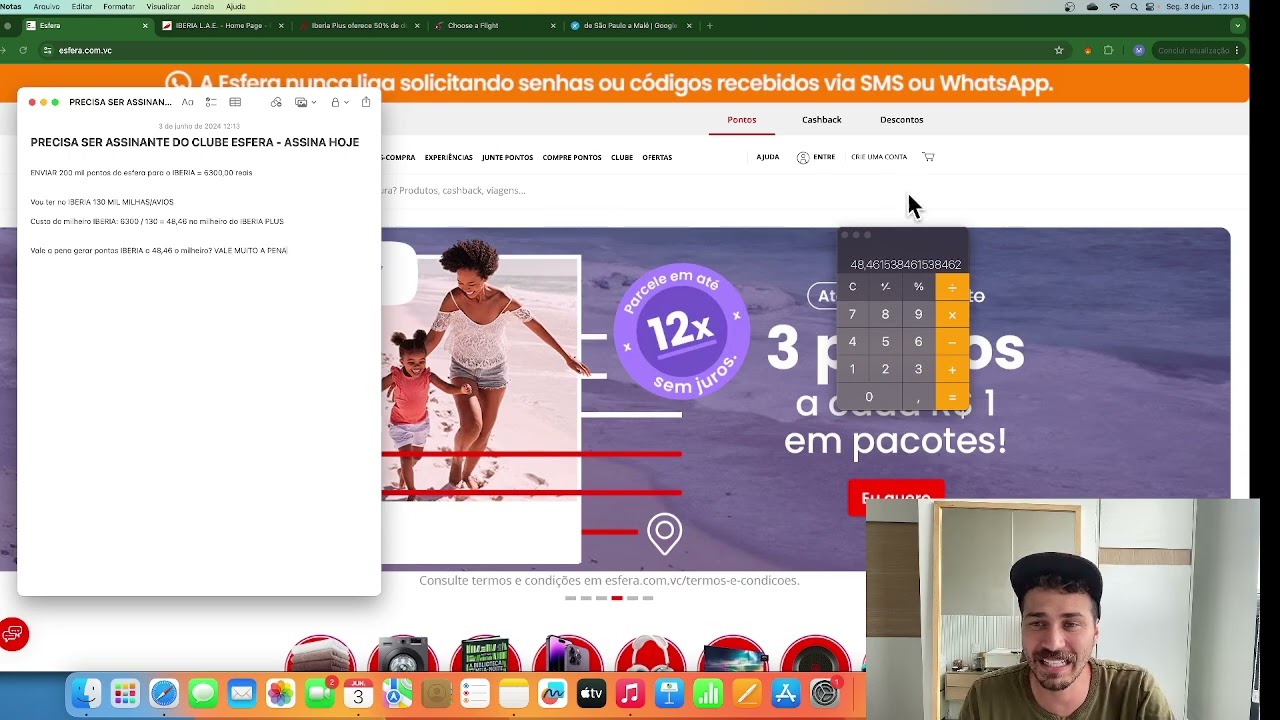Open Music from the Dock
1280x720 pixels.
tap(630, 693)
